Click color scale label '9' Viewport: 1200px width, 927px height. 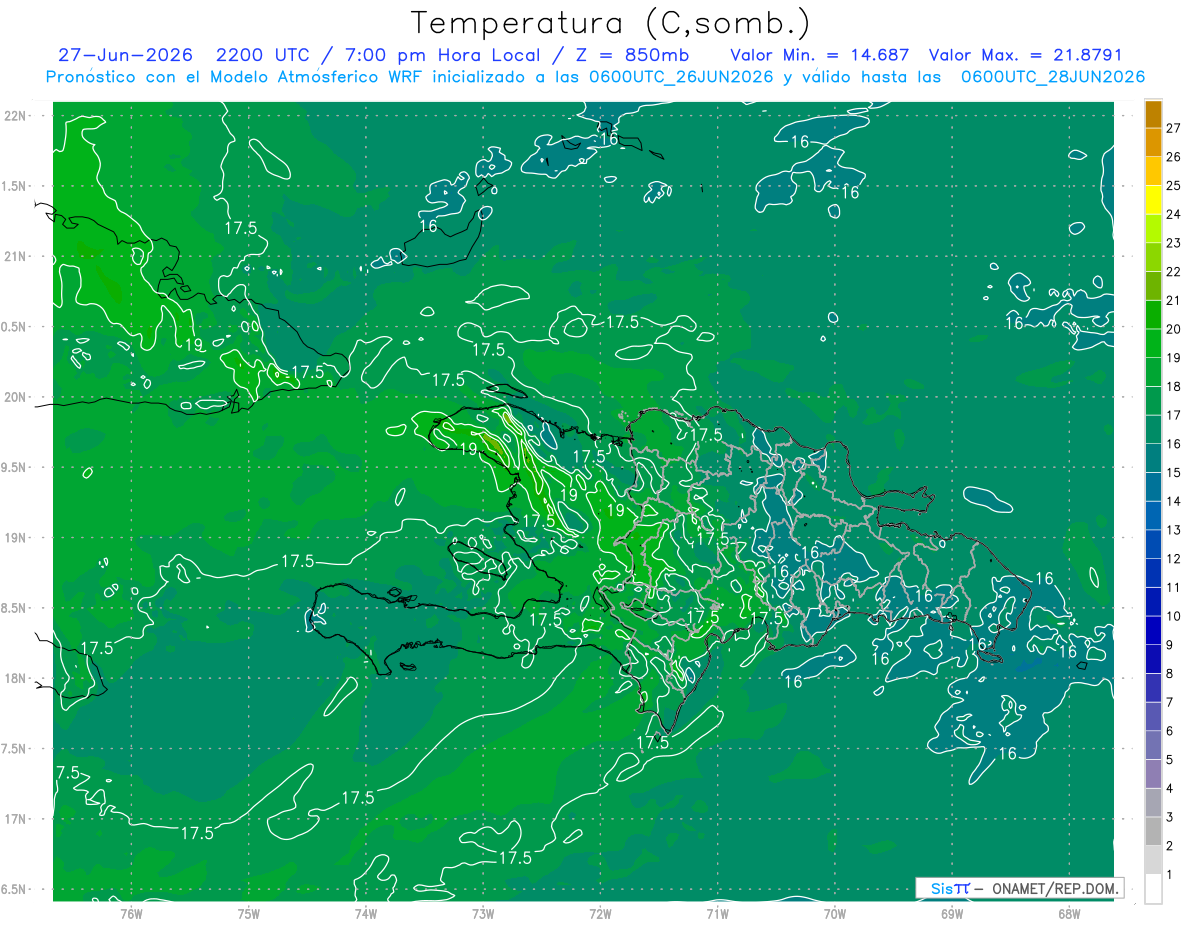pos(1170,645)
